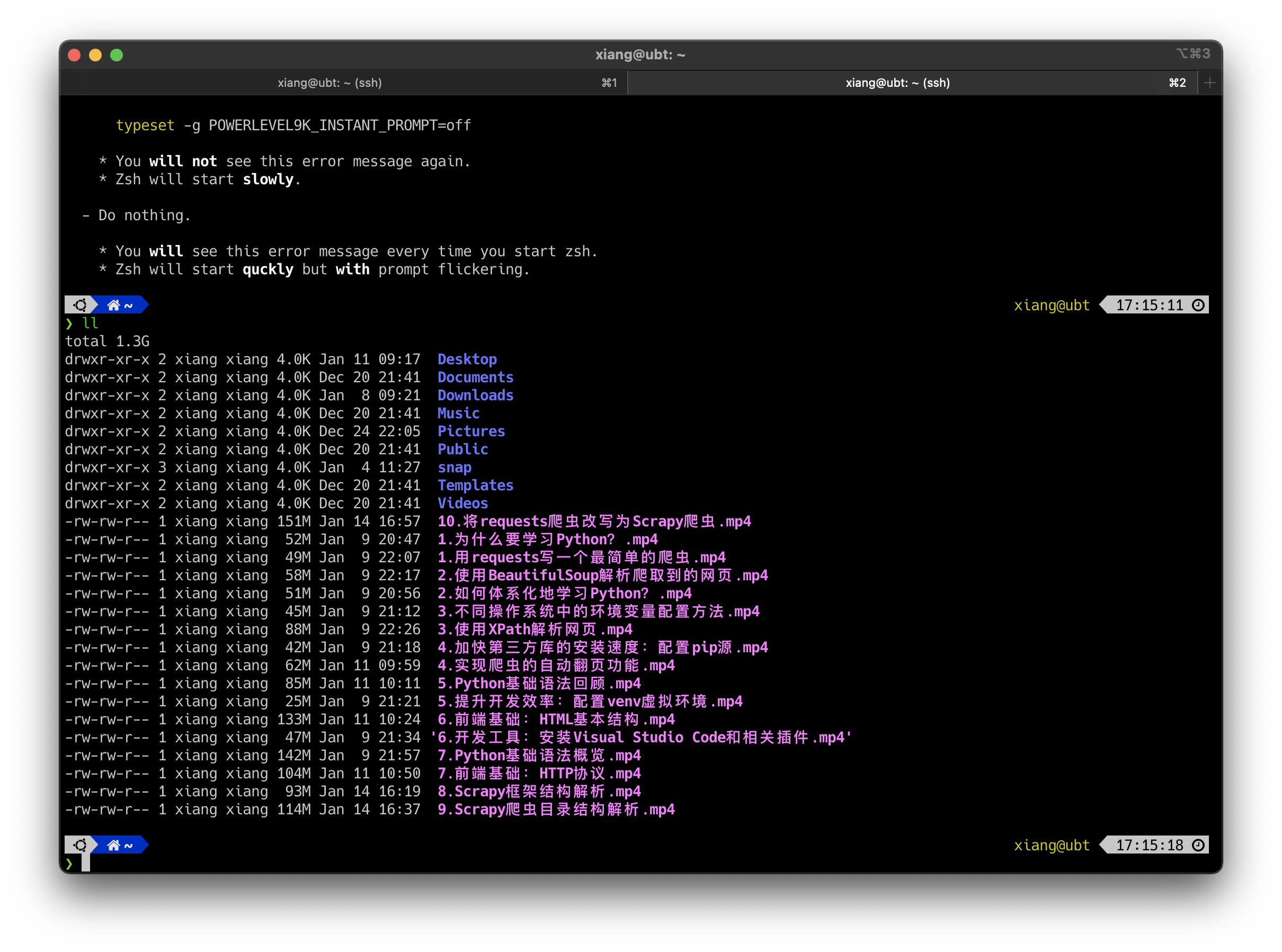Viewport: 1282px width, 952px height.
Task: Click the 17:15:18 timestamp segment
Action: (1150, 845)
